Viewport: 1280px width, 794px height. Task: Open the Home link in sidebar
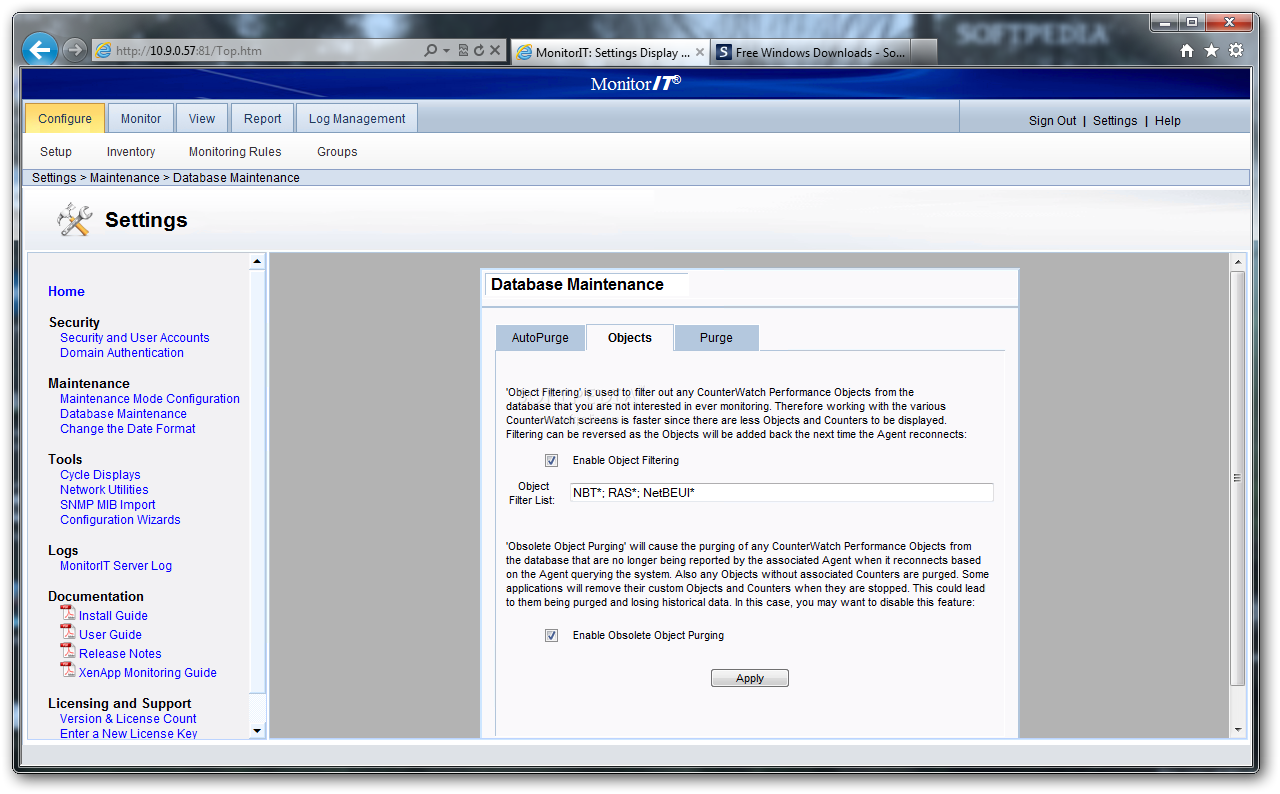(x=66, y=292)
